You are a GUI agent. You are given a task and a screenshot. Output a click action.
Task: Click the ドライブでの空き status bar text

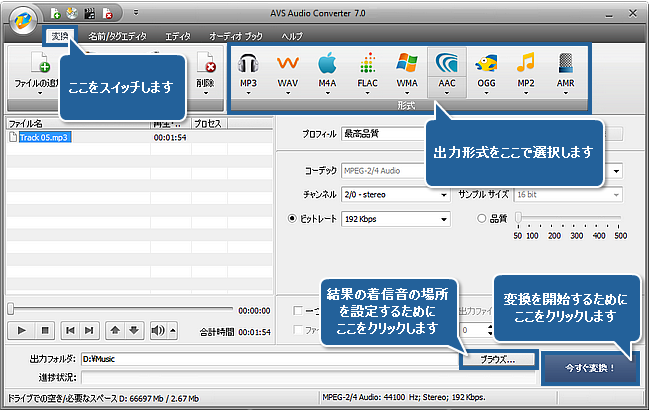coord(103,398)
